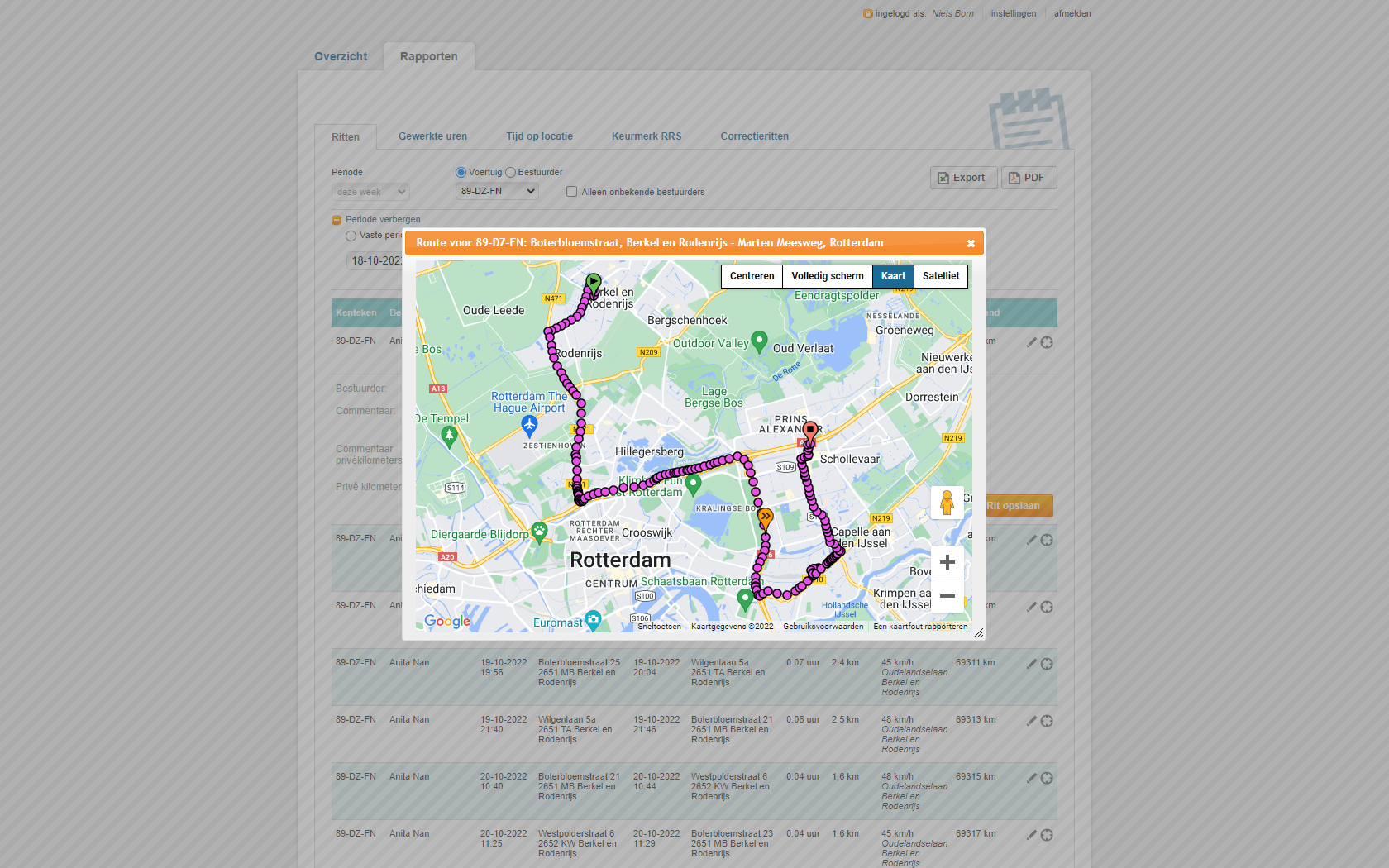
Task: Close the route popup dialog
Action: (x=971, y=243)
